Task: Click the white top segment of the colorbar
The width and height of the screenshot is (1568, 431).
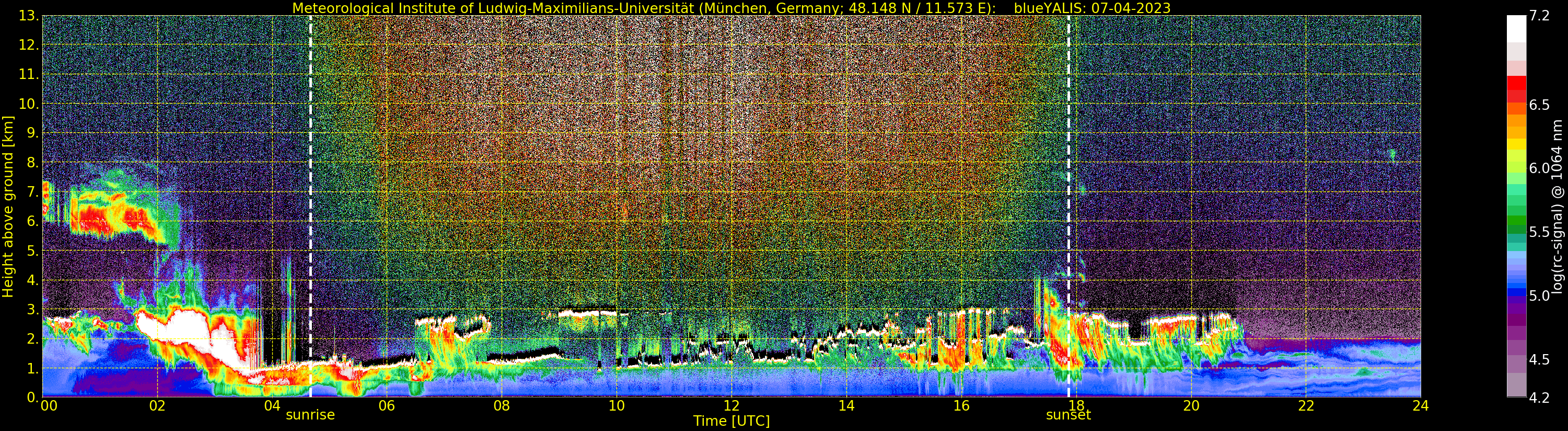Action: [x=1516, y=29]
